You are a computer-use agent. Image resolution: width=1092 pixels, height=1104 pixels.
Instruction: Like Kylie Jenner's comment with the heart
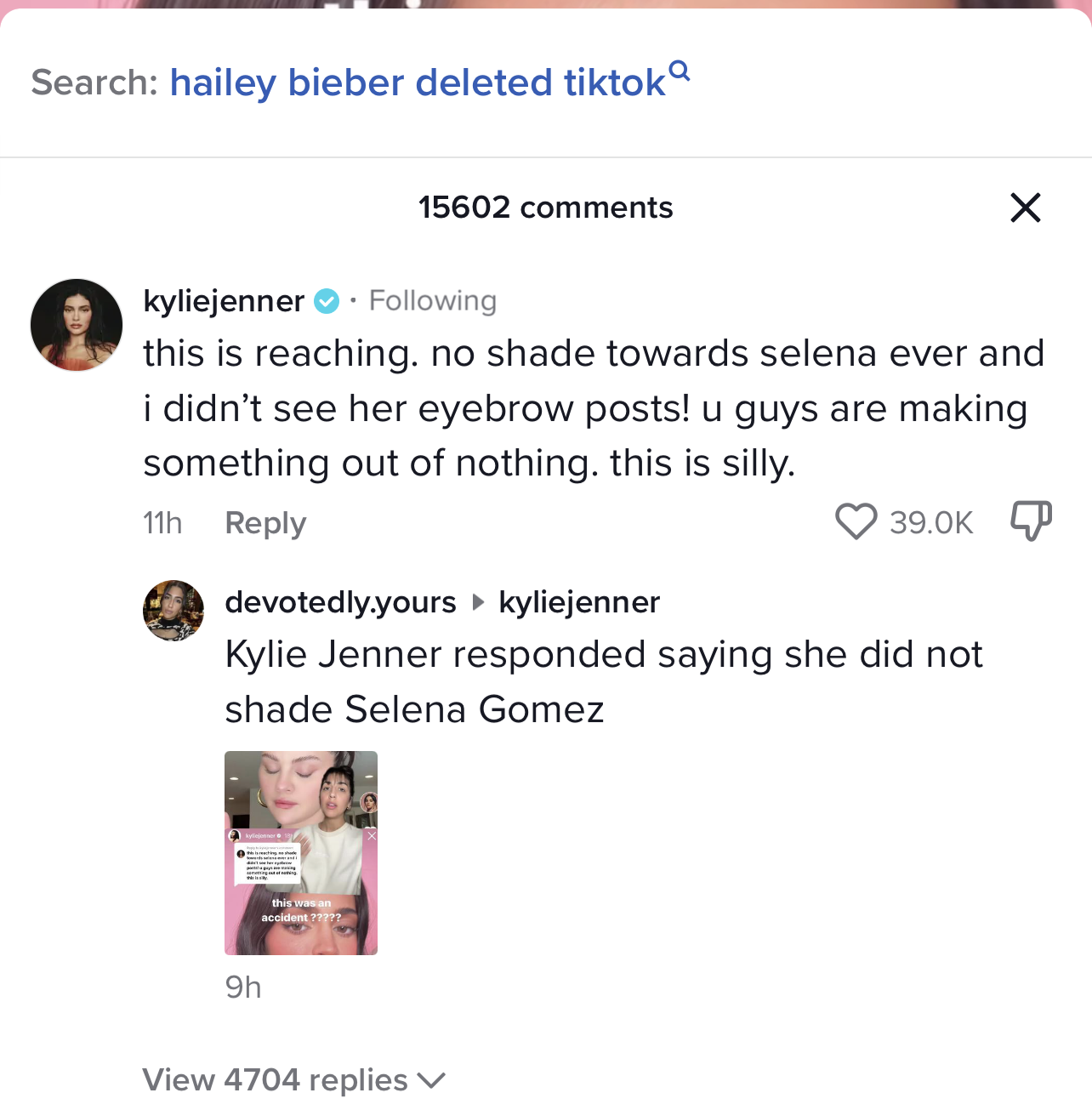[856, 521]
